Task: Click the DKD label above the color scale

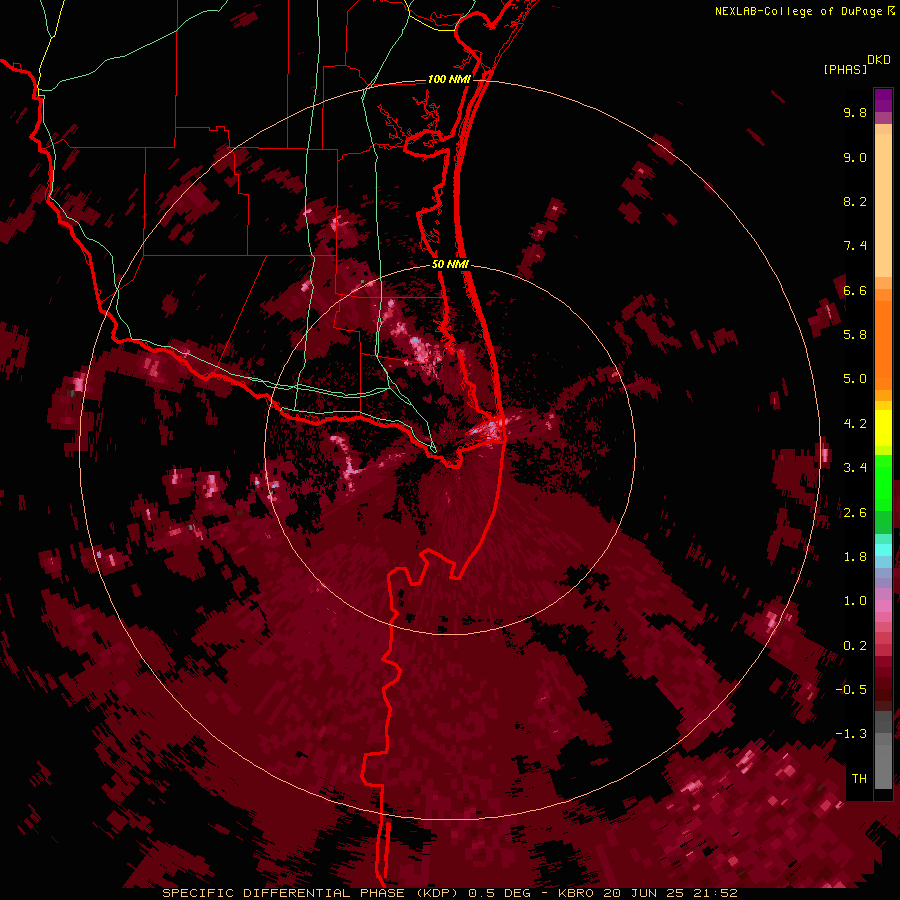Action: click(x=879, y=60)
